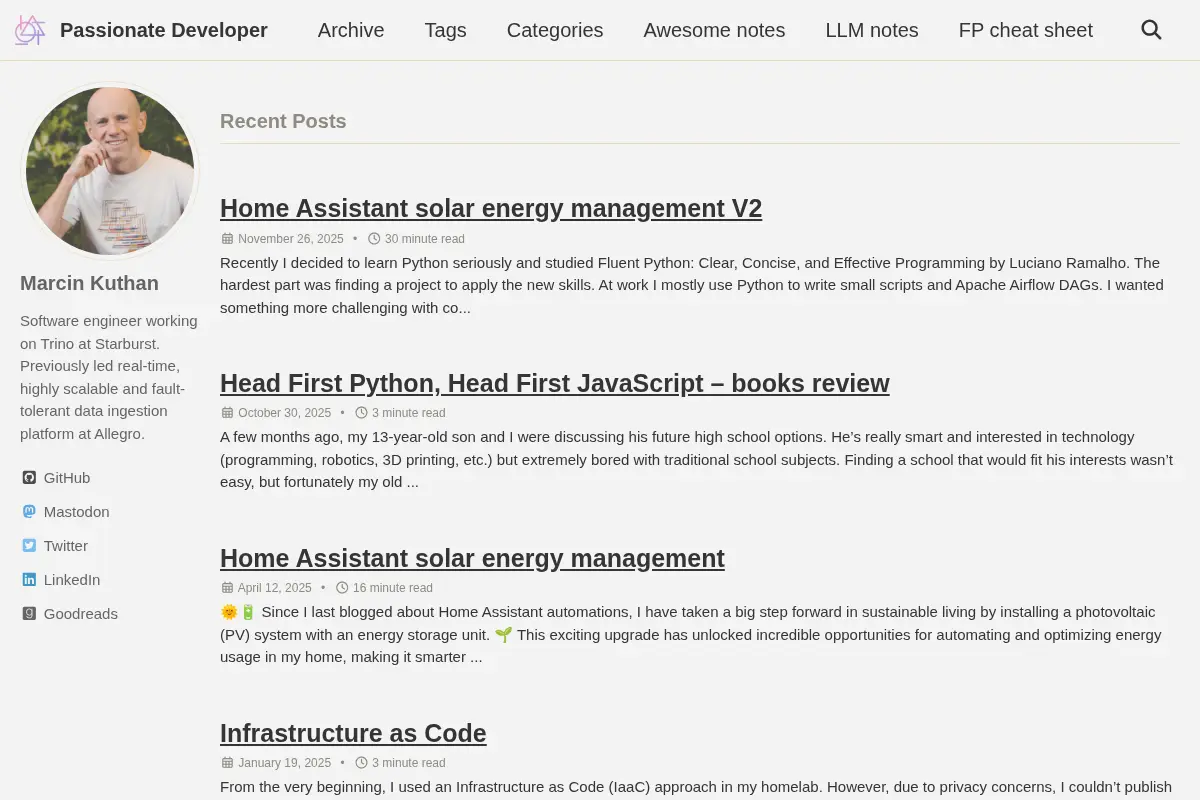Viewport: 1200px width, 800px height.
Task: Click the January 19, 2025 date
Action: click(x=284, y=763)
